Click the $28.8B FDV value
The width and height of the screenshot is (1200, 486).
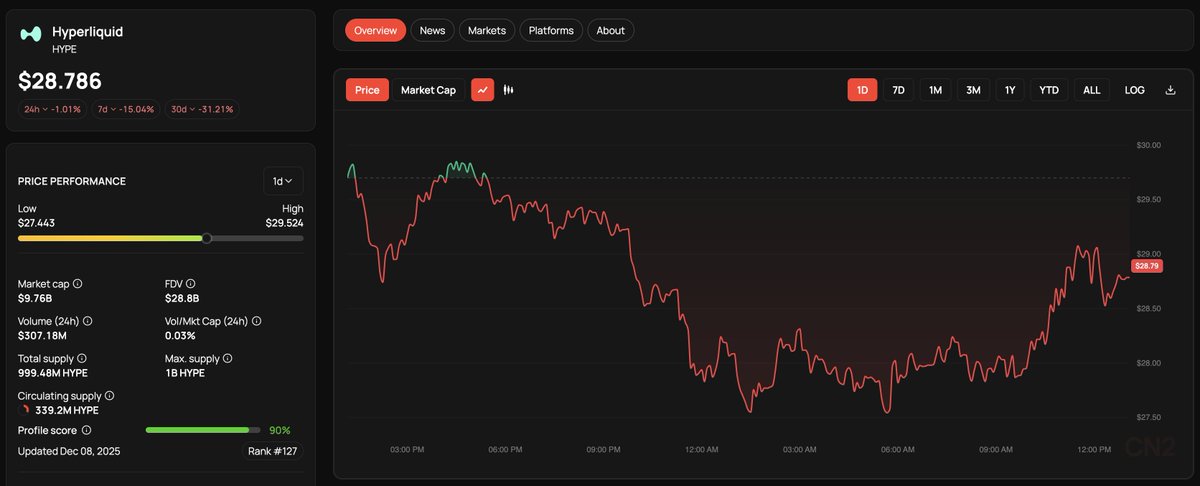click(x=182, y=298)
